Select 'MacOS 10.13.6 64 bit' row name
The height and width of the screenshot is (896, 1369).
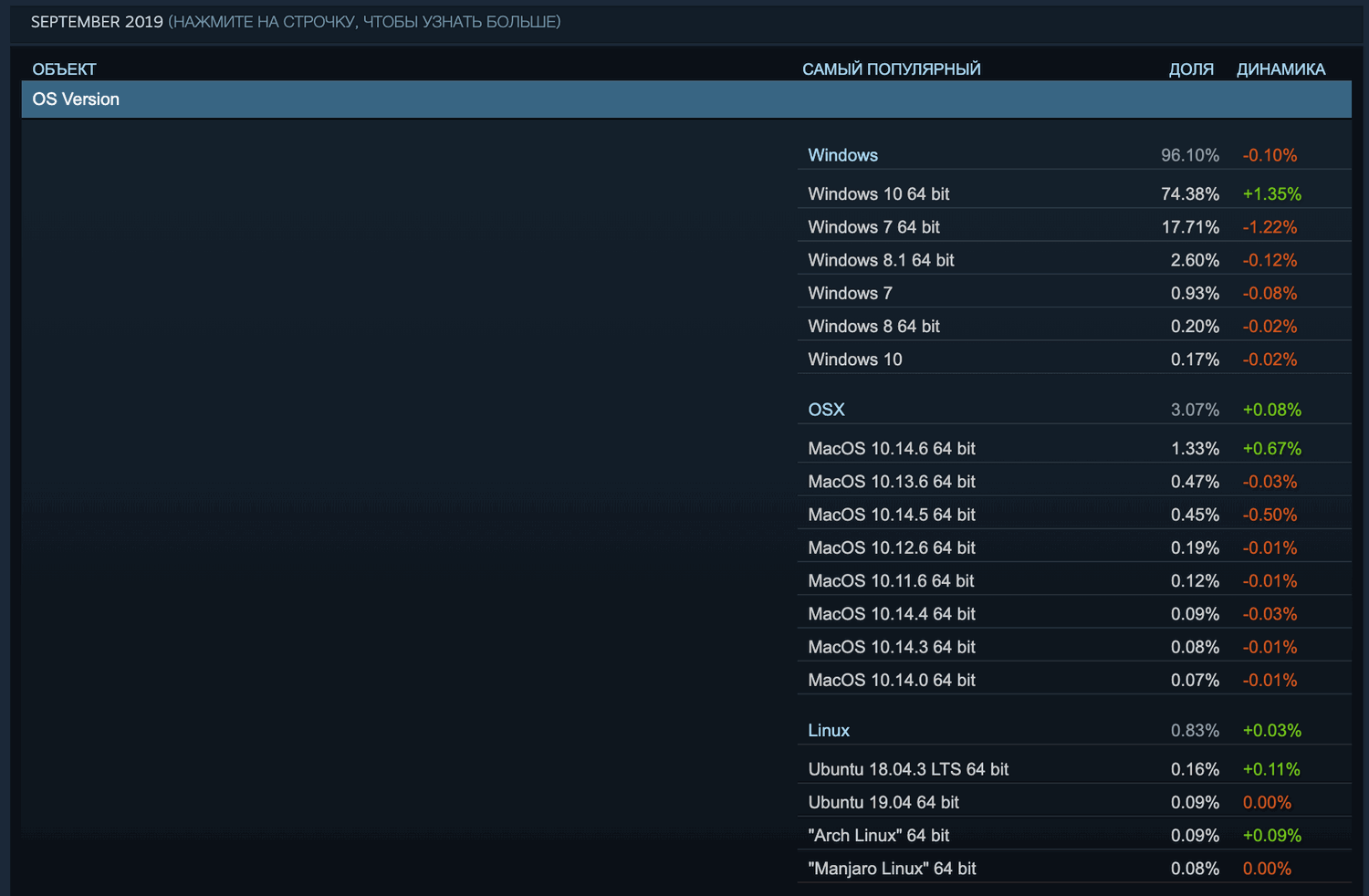892,481
